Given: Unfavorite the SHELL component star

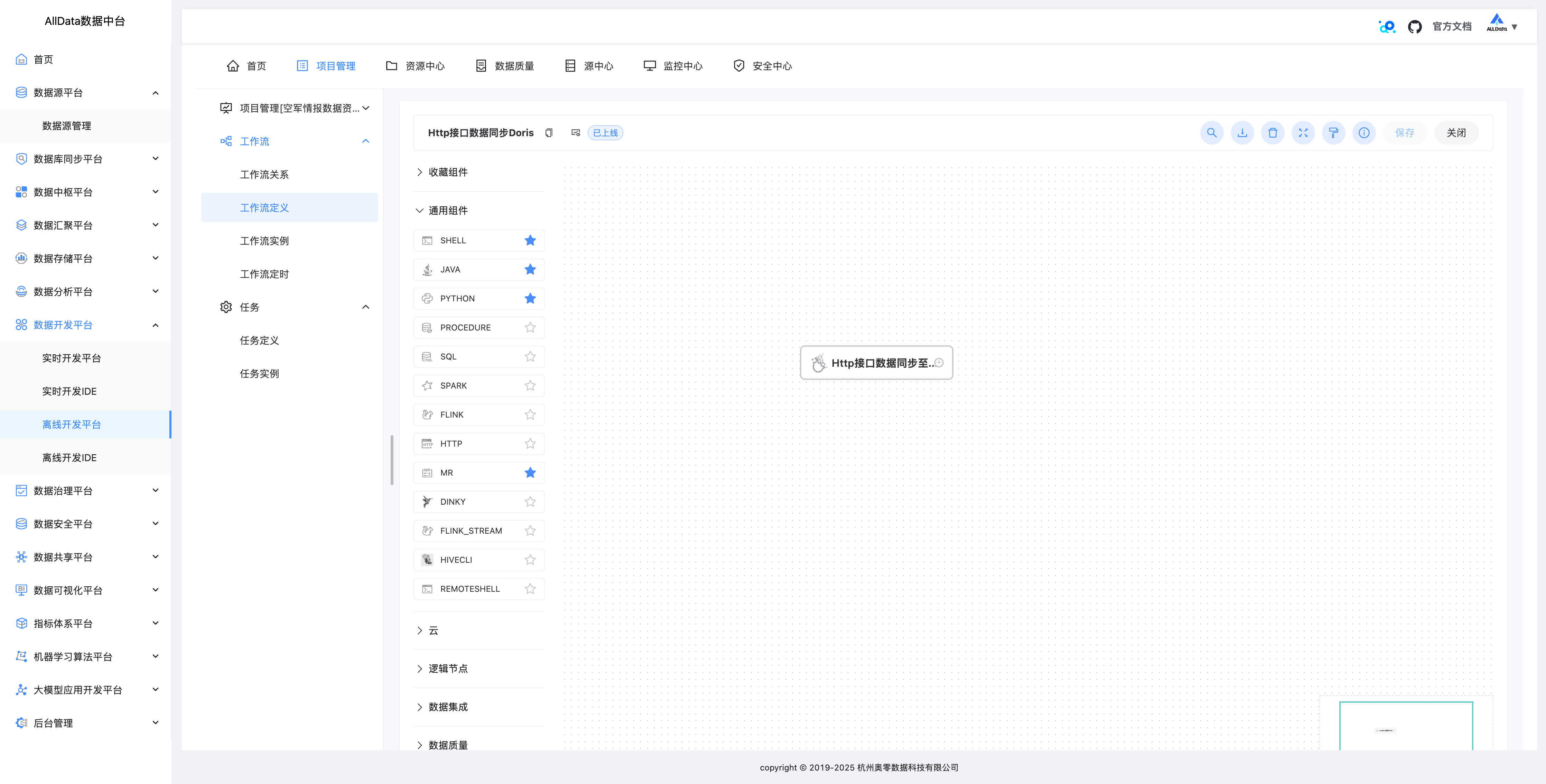Looking at the screenshot, I should coord(530,240).
